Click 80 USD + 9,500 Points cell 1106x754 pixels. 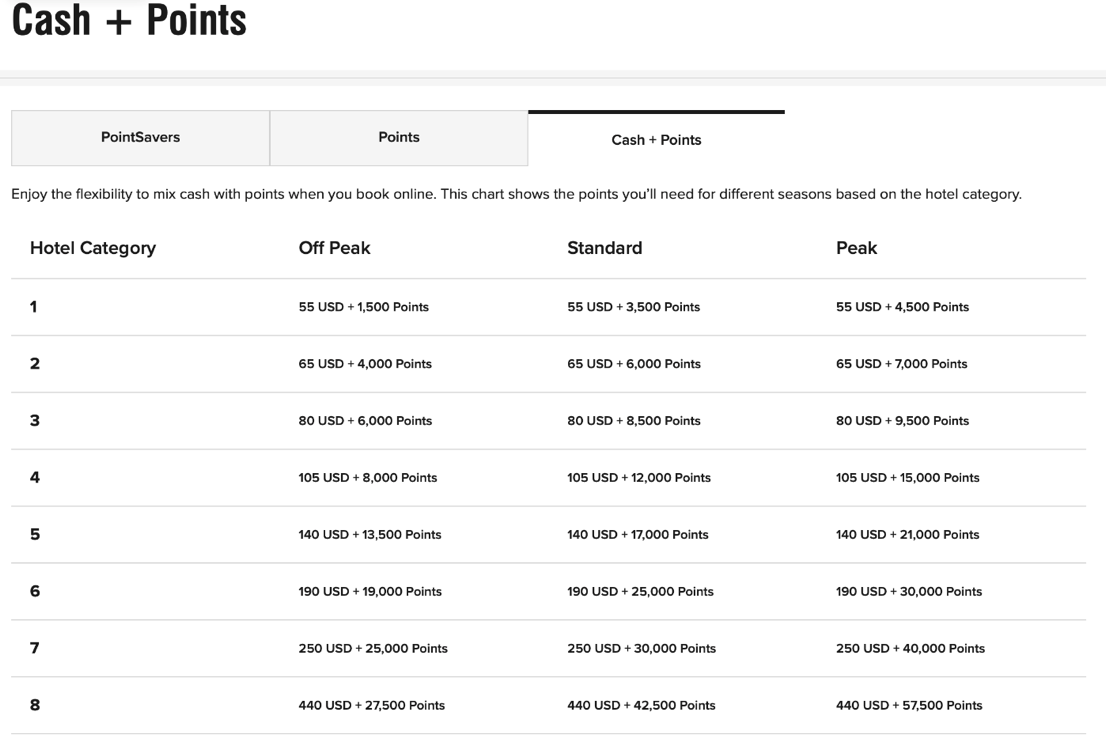pyautogui.click(x=903, y=421)
